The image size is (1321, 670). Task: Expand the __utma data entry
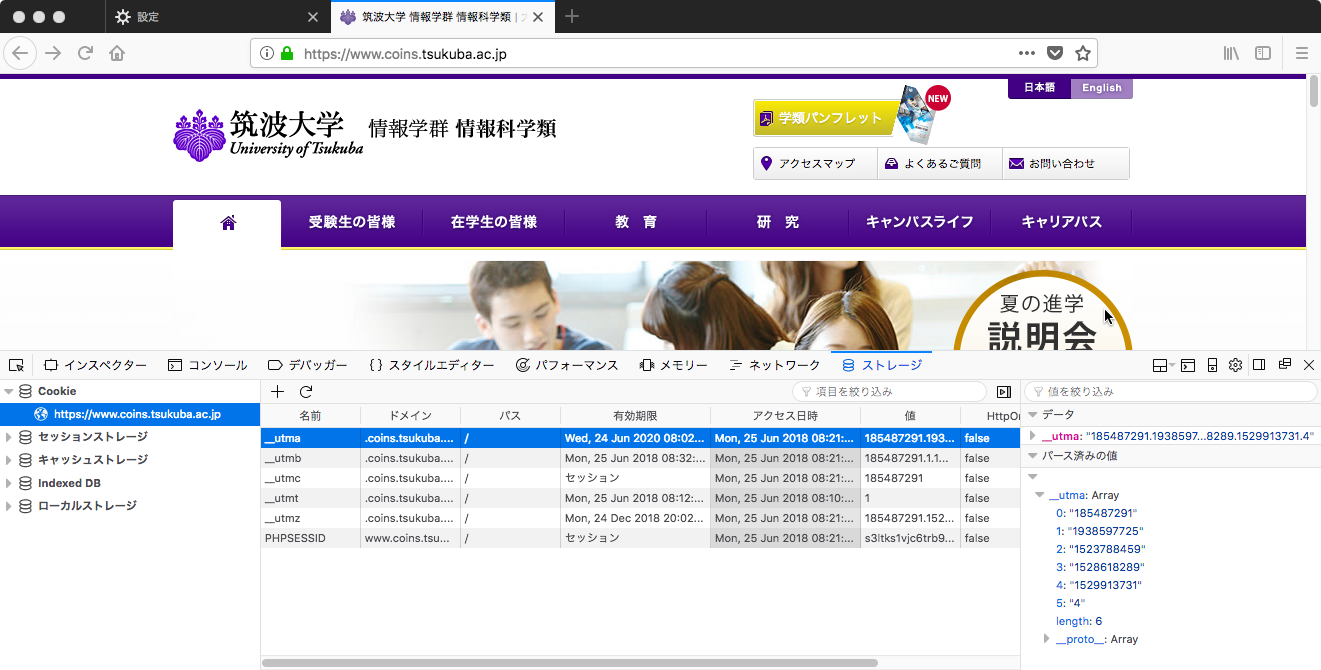1033,436
